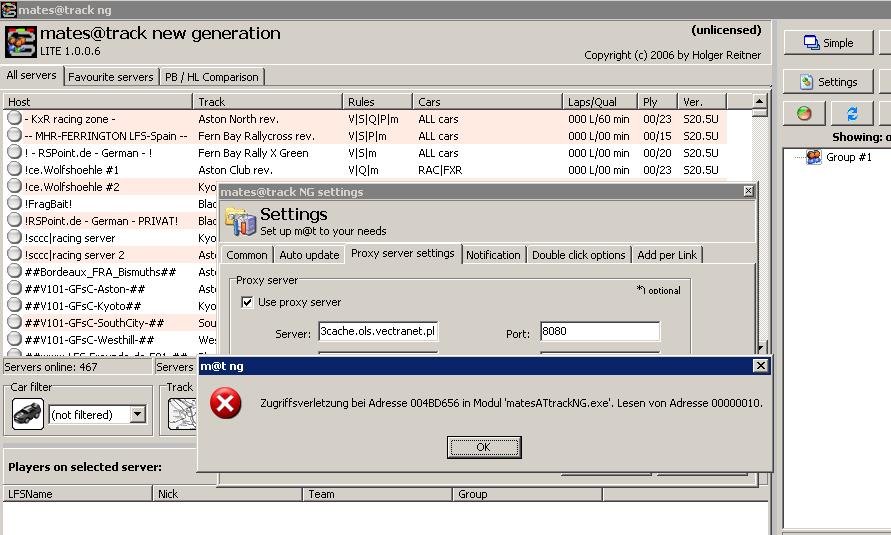The width and height of the screenshot is (891, 535).
Task: Open Favourite servers tab
Action: click(111, 77)
